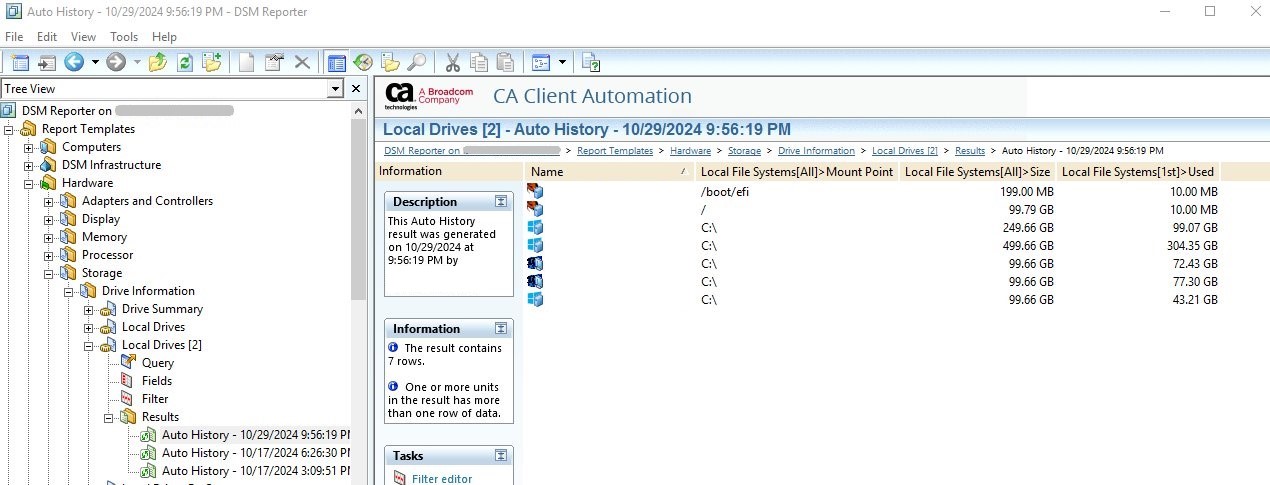Click the Results breadcrumb link
The image size is (1270, 485).
tap(970, 151)
